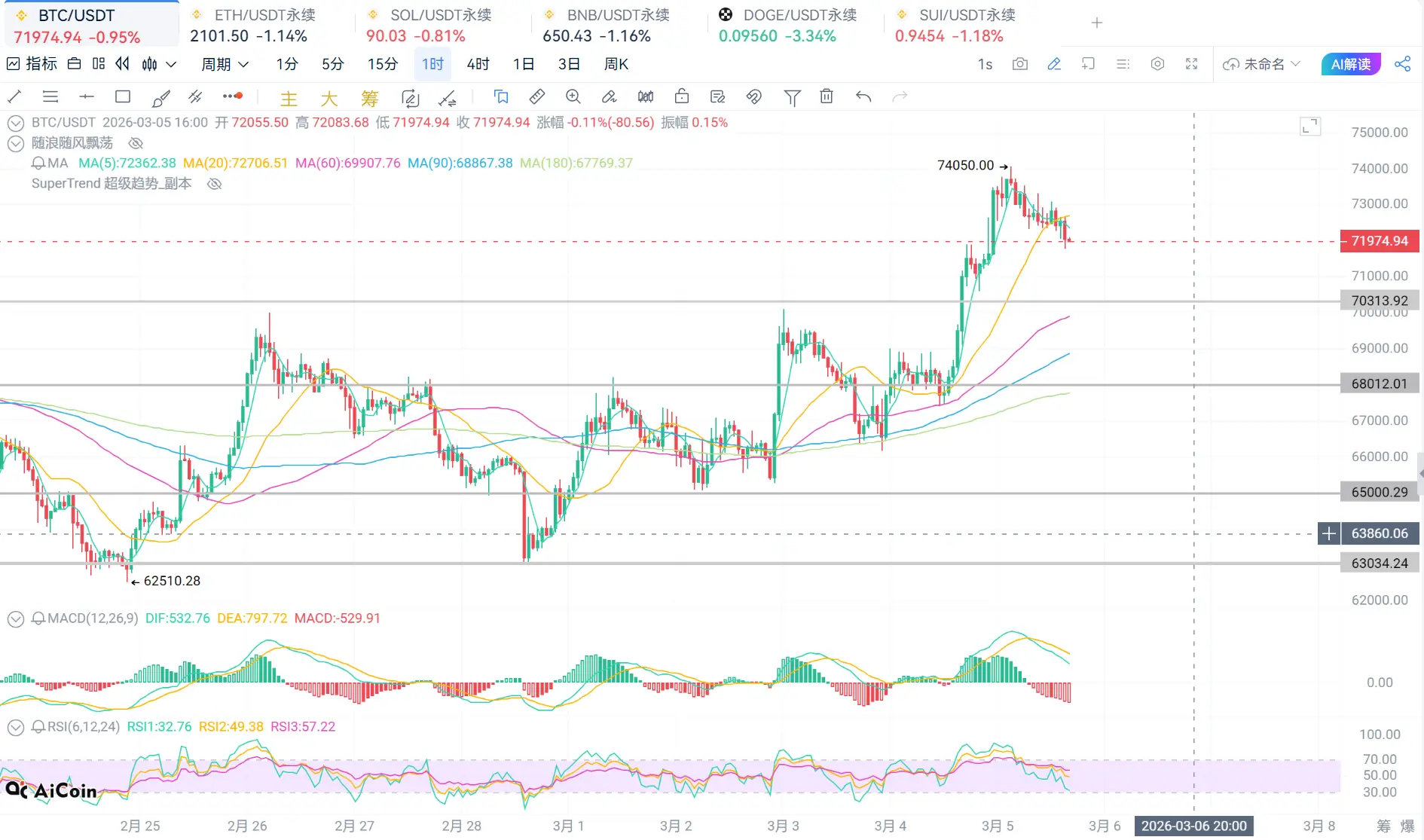
Task: Toggle the RSI alert bell
Action: tap(38, 727)
